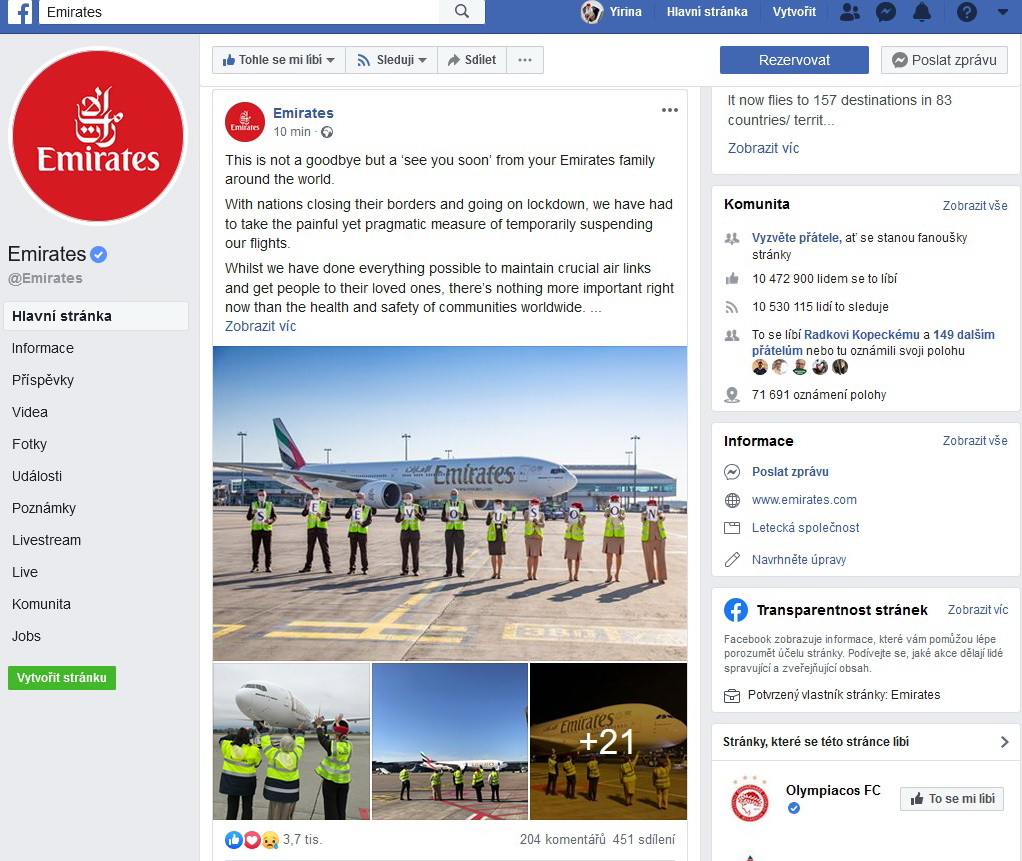The height and width of the screenshot is (861, 1022).
Task: Open the Messenger icon in top bar
Action: point(885,12)
